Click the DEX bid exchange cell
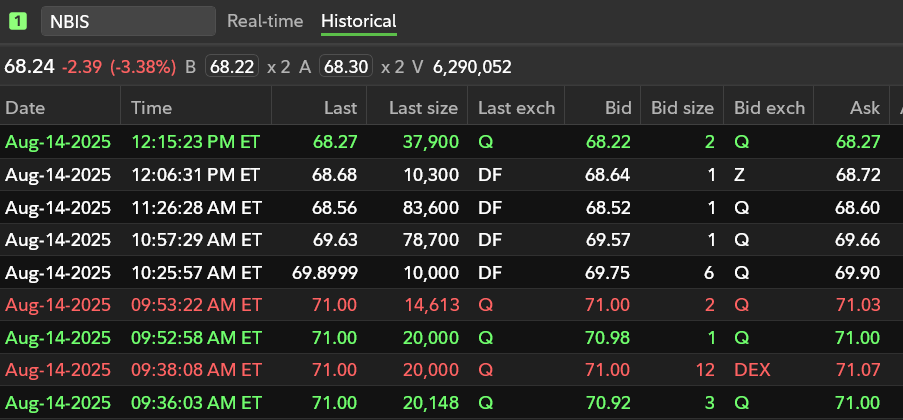This screenshot has width=903, height=420. click(752, 369)
